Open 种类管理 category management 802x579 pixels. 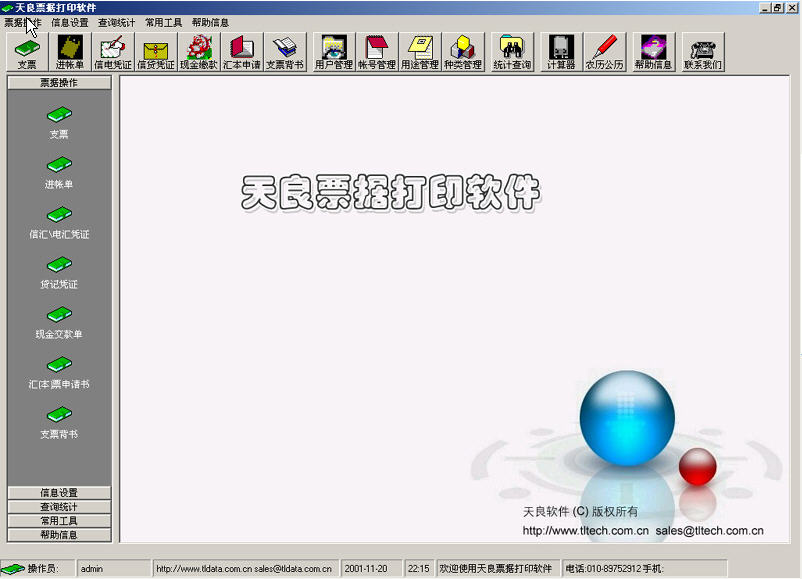463,52
